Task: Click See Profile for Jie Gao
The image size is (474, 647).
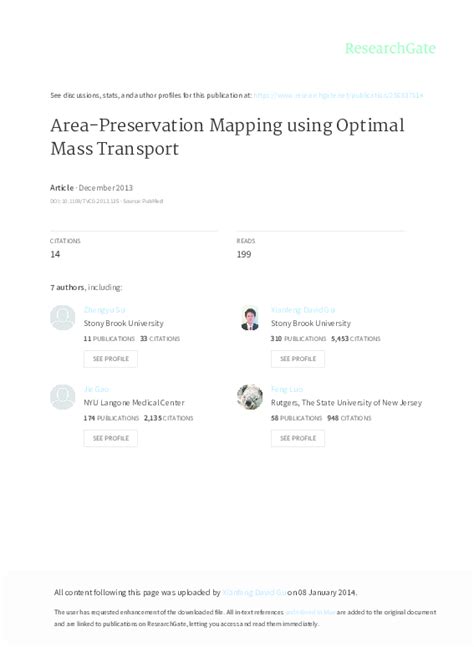Action: tap(111, 438)
